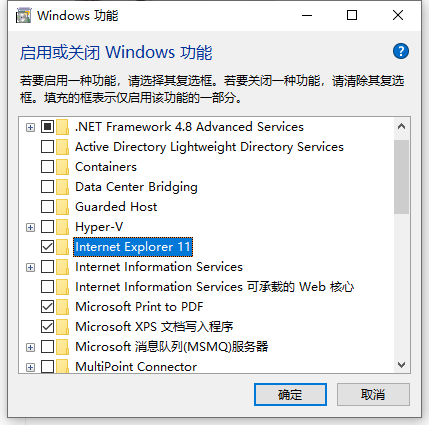The image size is (429, 425).
Task: Expand the MultiPoint Connector node
Action: pos(30,367)
